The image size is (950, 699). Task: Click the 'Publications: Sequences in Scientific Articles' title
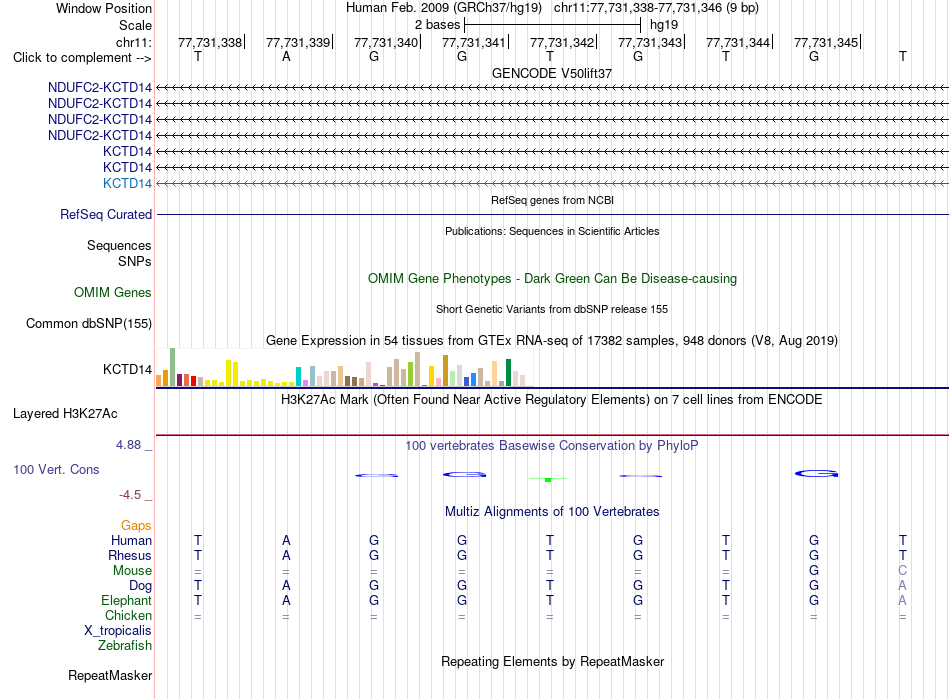[x=552, y=231]
